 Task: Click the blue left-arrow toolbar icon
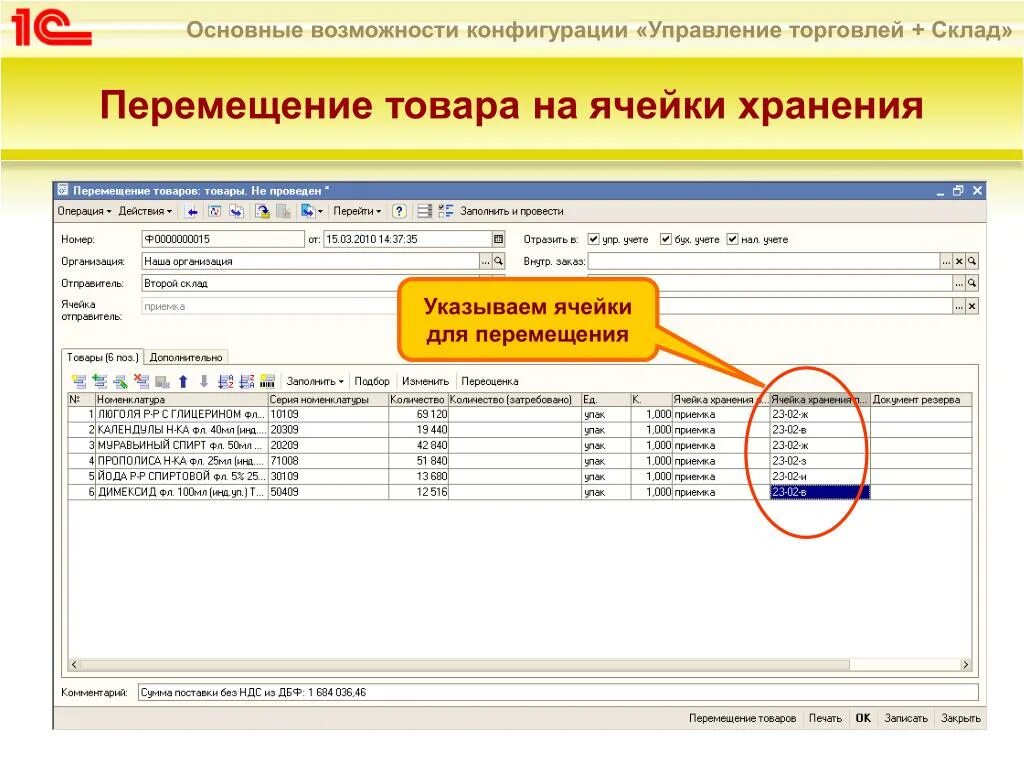point(192,211)
